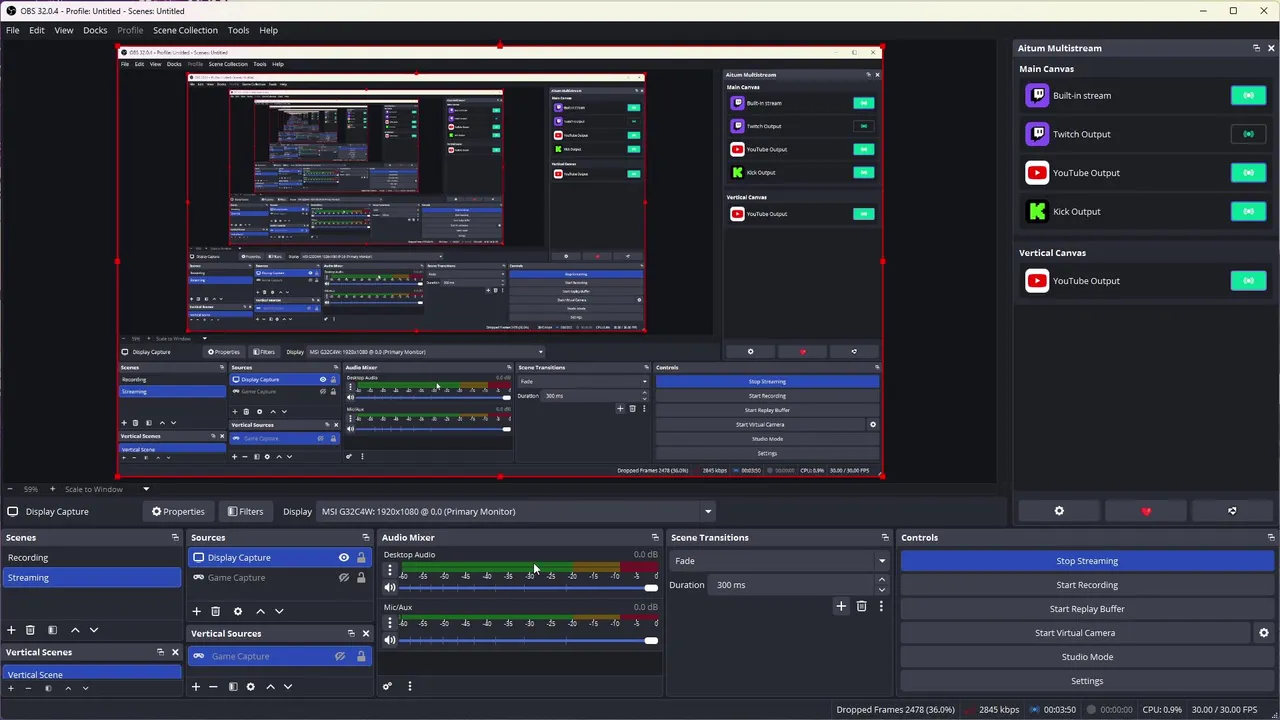The width and height of the screenshot is (1280, 720).
Task: Move source up in Sources dock
Action: pyautogui.click(x=260, y=611)
